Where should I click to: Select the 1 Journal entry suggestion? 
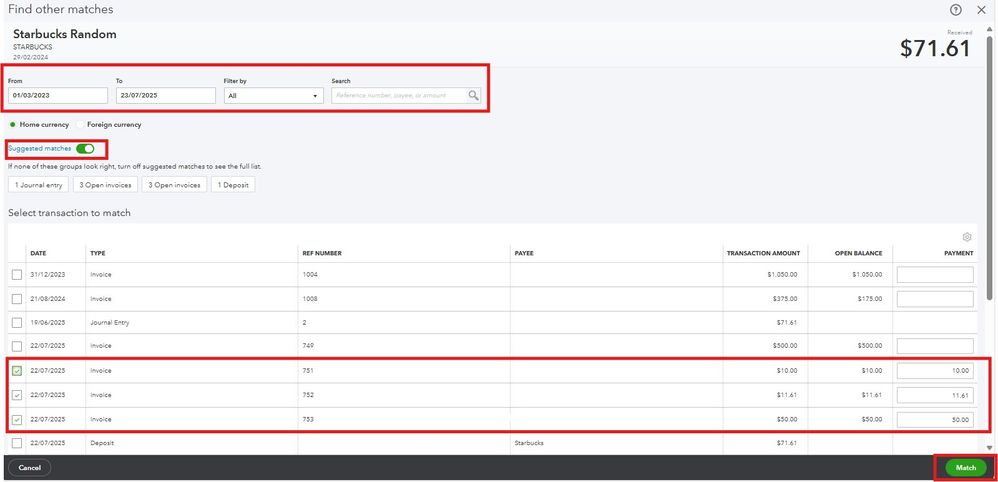click(38, 185)
